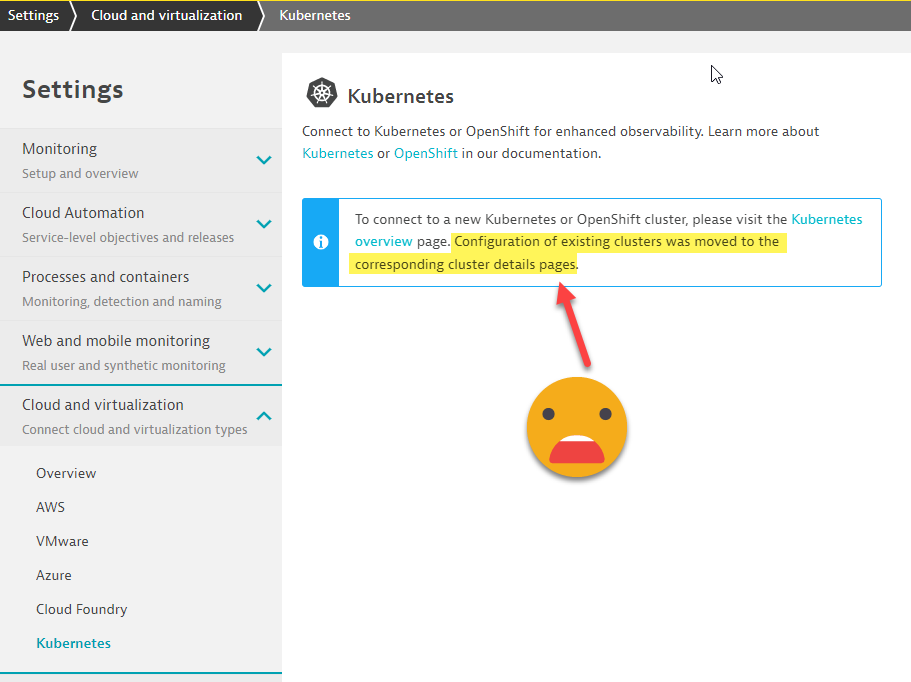The image size is (911, 682).
Task: Go to Cloud and virtualization breadcrumb
Action: [166, 15]
